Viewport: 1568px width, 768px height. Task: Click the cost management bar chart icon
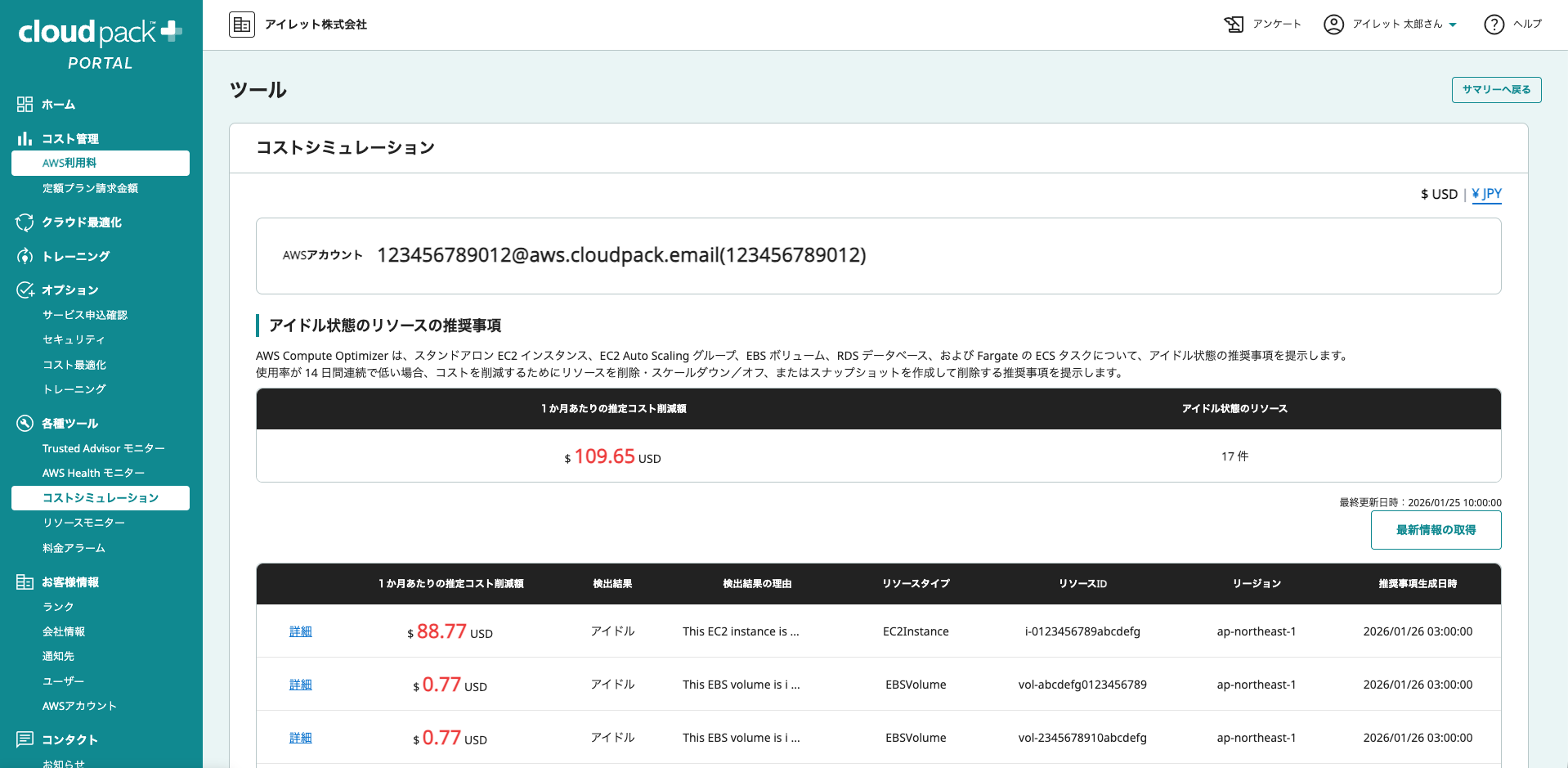[x=25, y=139]
